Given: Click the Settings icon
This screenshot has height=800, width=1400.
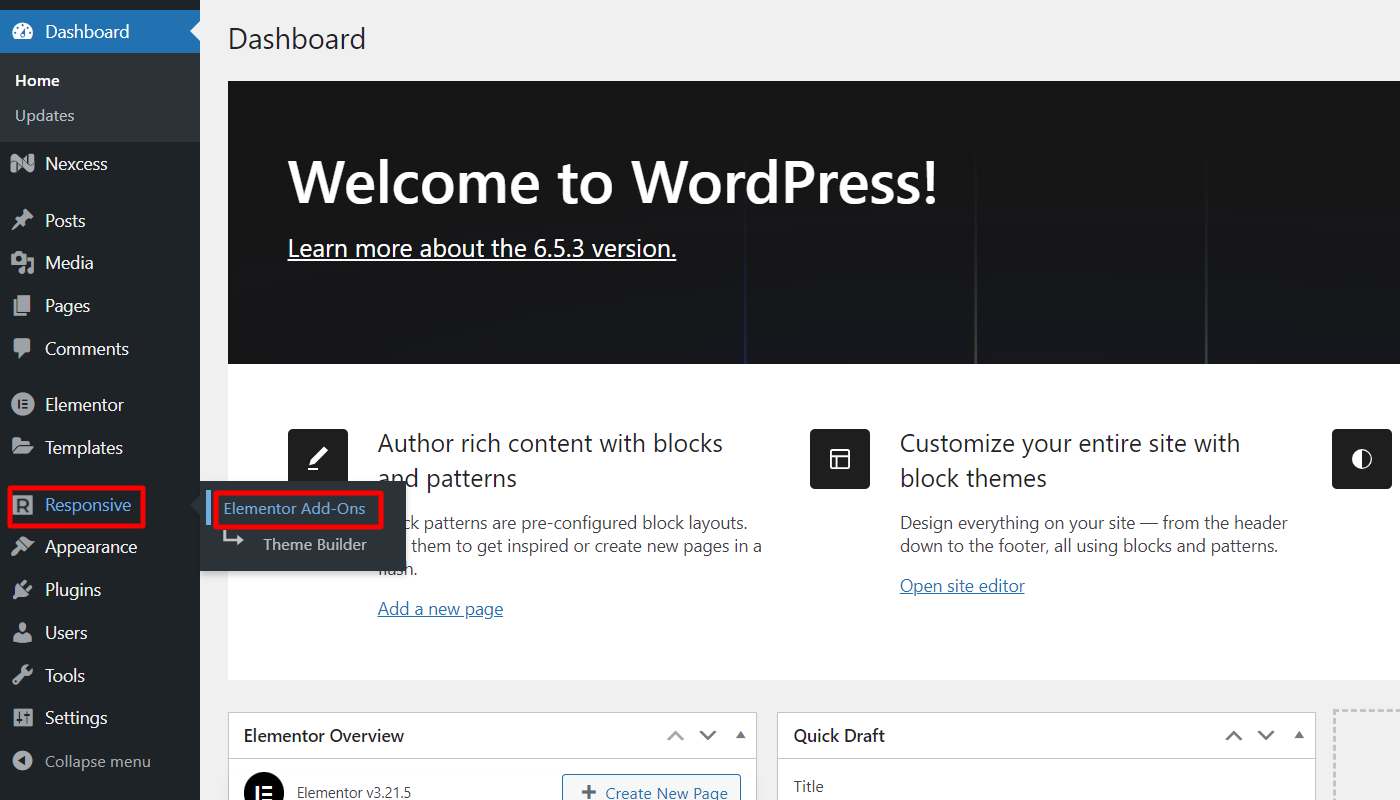Looking at the screenshot, I should click(22, 717).
